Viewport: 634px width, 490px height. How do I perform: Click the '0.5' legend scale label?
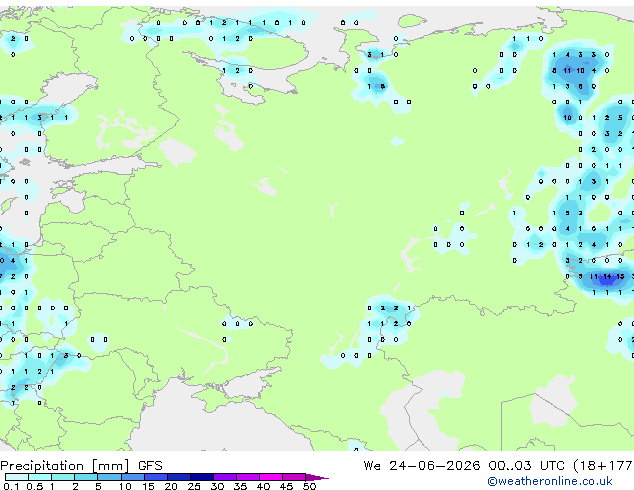pyautogui.click(x=35, y=486)
